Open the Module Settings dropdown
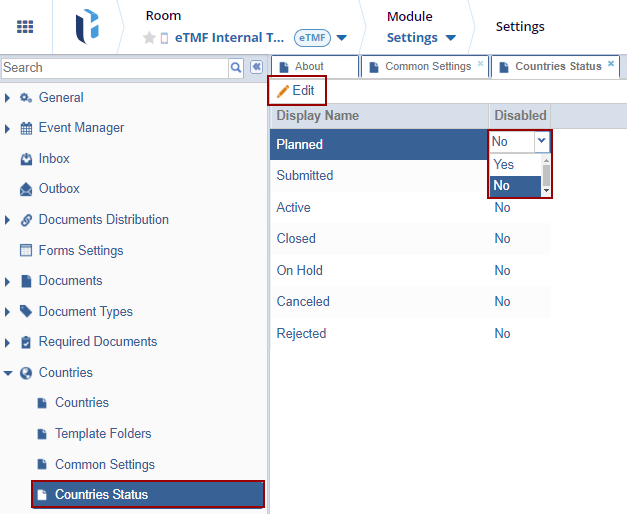This screenshot has width=627, height=514. click(x=450, y=38)
